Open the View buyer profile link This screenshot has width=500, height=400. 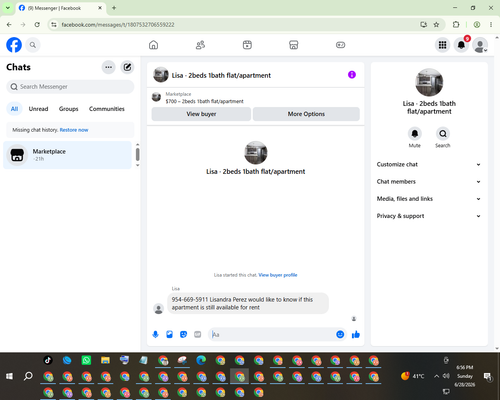(x=278, y=275)
